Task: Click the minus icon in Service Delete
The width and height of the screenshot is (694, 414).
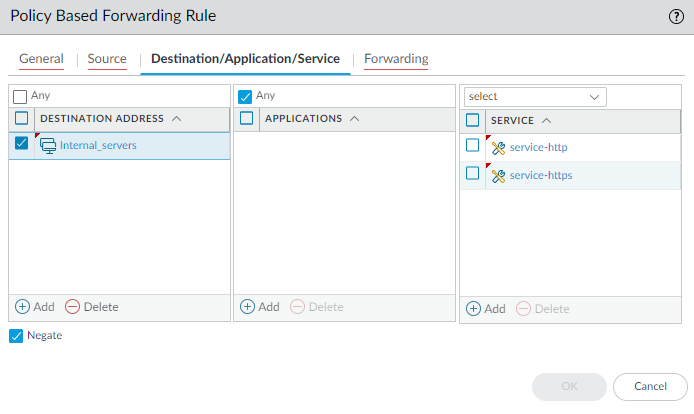Action: (523, 309)
